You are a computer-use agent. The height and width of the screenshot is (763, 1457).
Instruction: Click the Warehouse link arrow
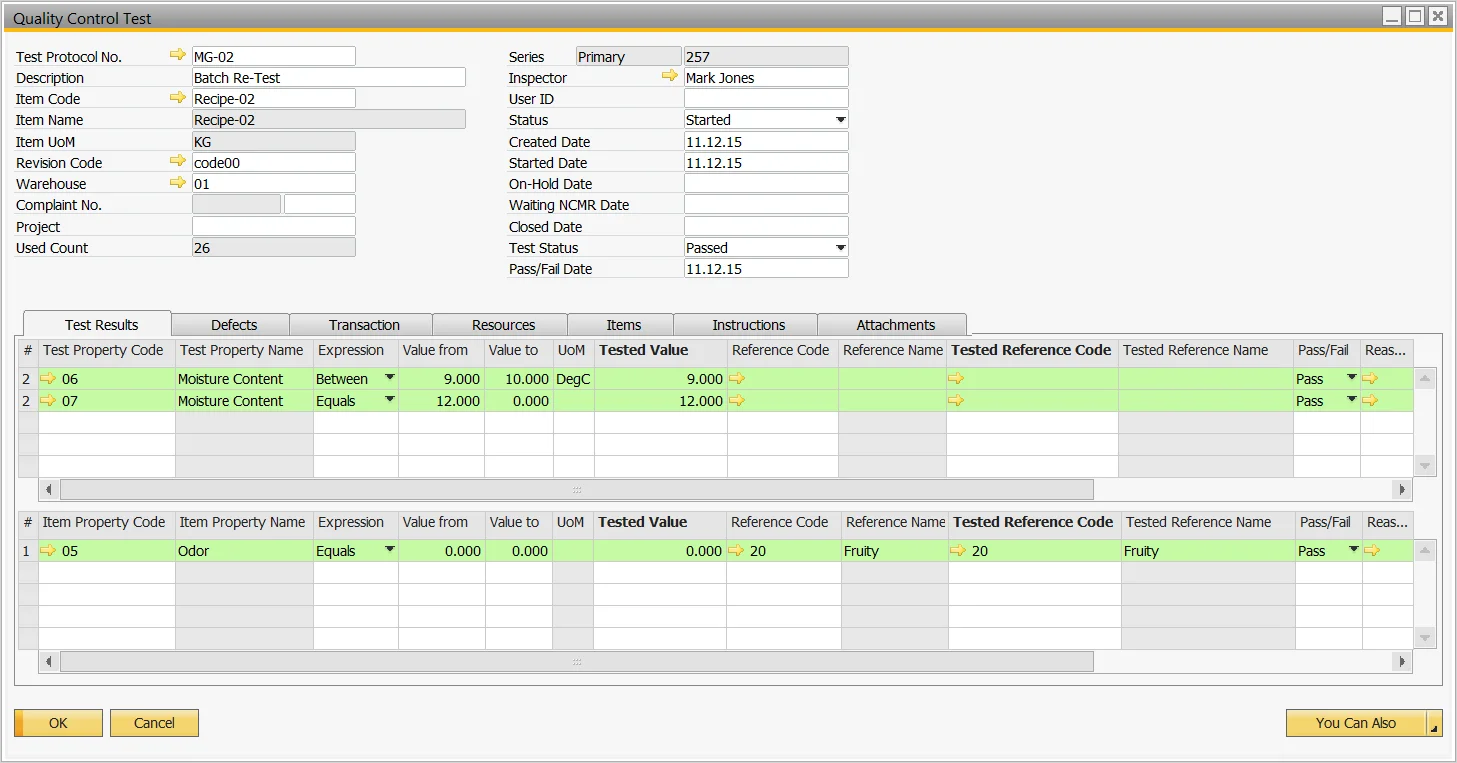pos(178,182)
